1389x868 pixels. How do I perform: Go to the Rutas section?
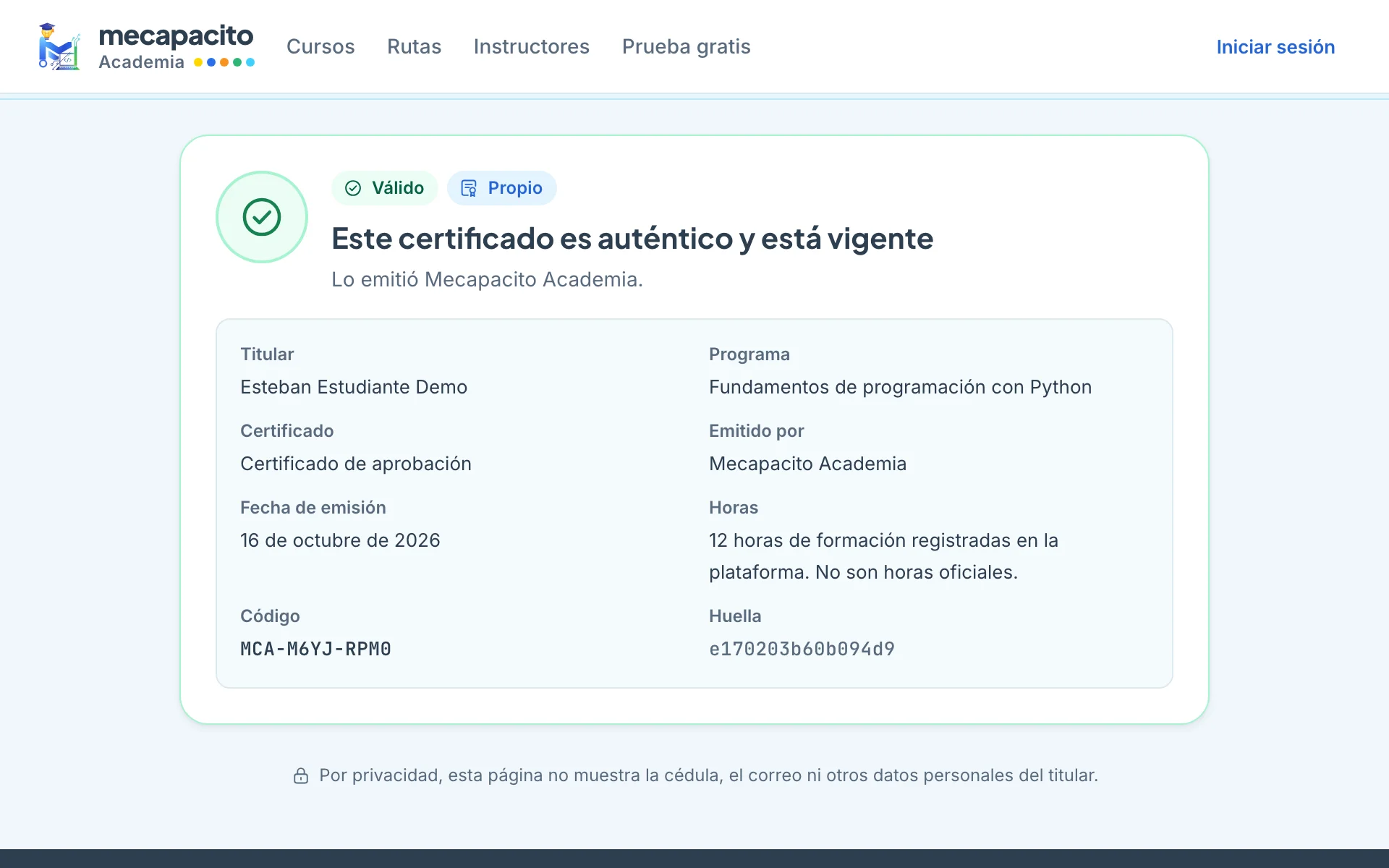click(x=414, y=46)
